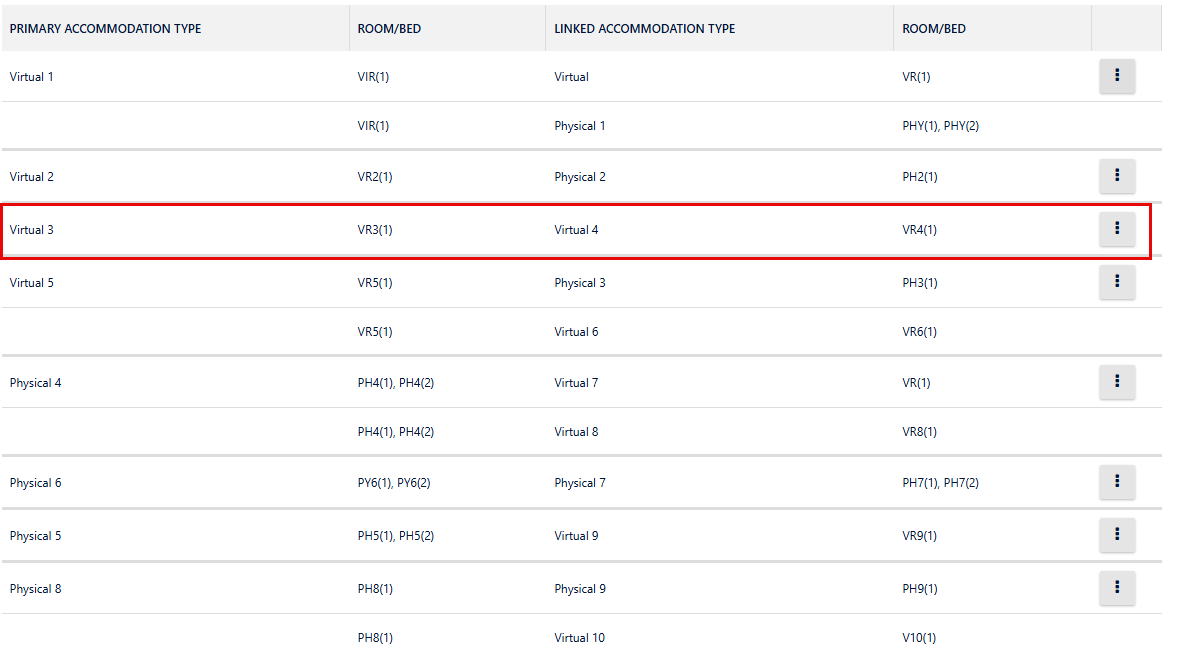The image size is (1177, 657).
Task: Click the Primary Accommodation Type column header
Action: click(105, 29)
